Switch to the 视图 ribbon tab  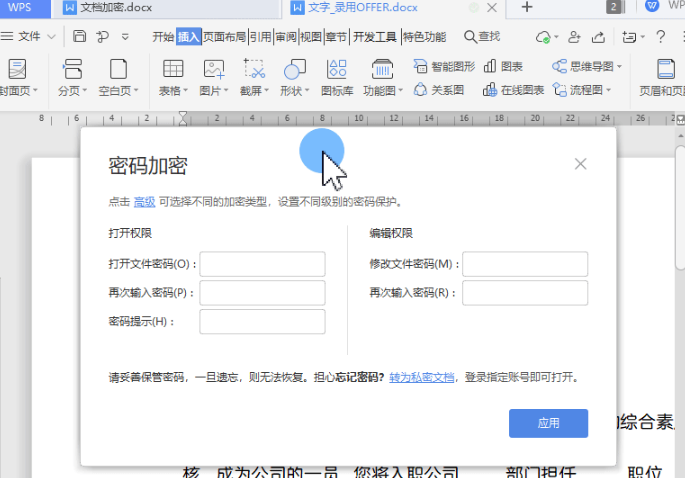(x=311, y=37)
